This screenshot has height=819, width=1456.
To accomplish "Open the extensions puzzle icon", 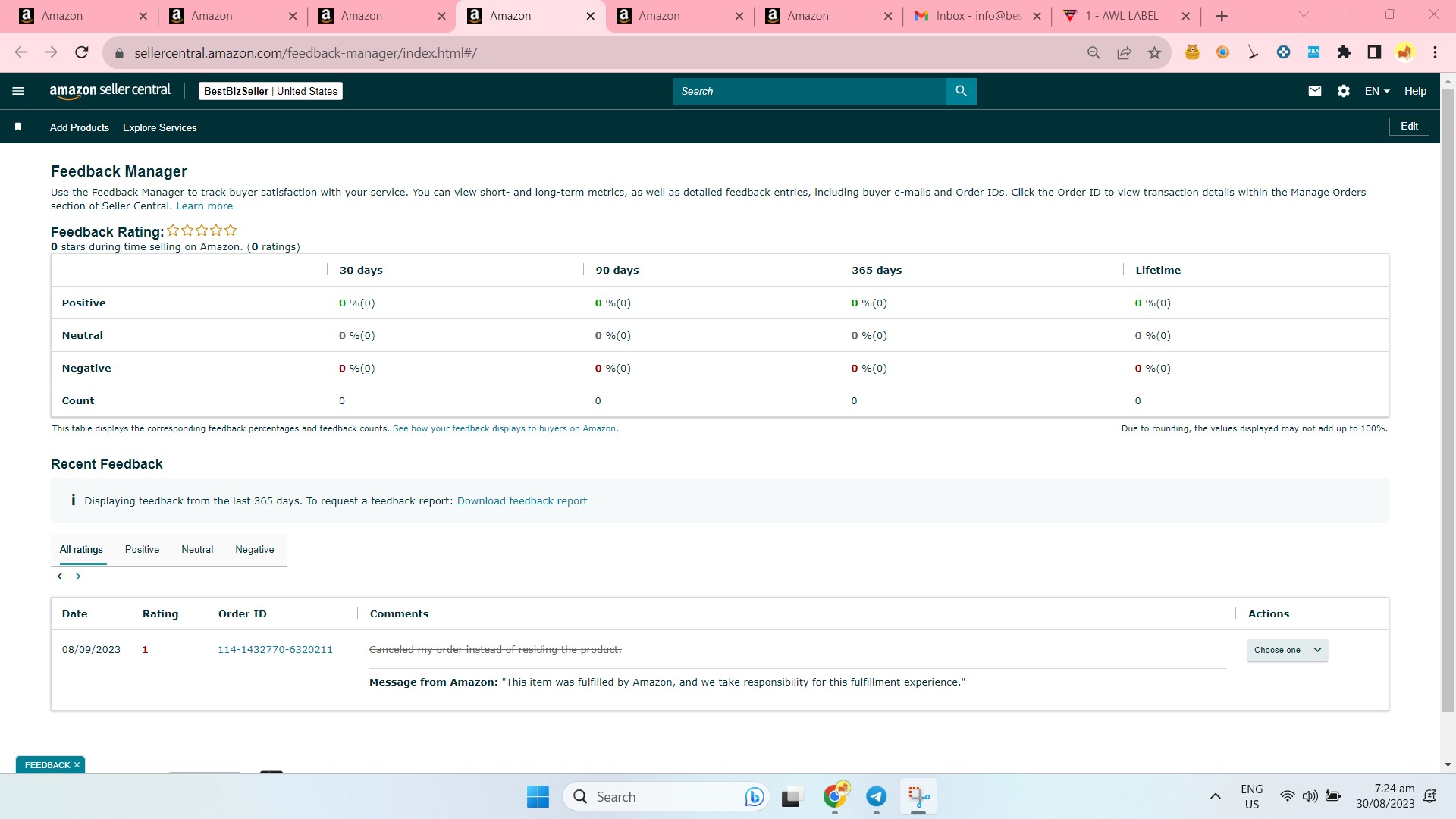I will coord(1344,52).
